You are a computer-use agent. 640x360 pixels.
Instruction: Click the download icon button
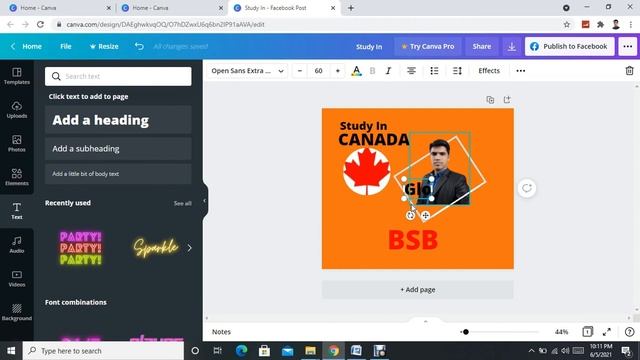pyautogui.click(x=511, y=47)
